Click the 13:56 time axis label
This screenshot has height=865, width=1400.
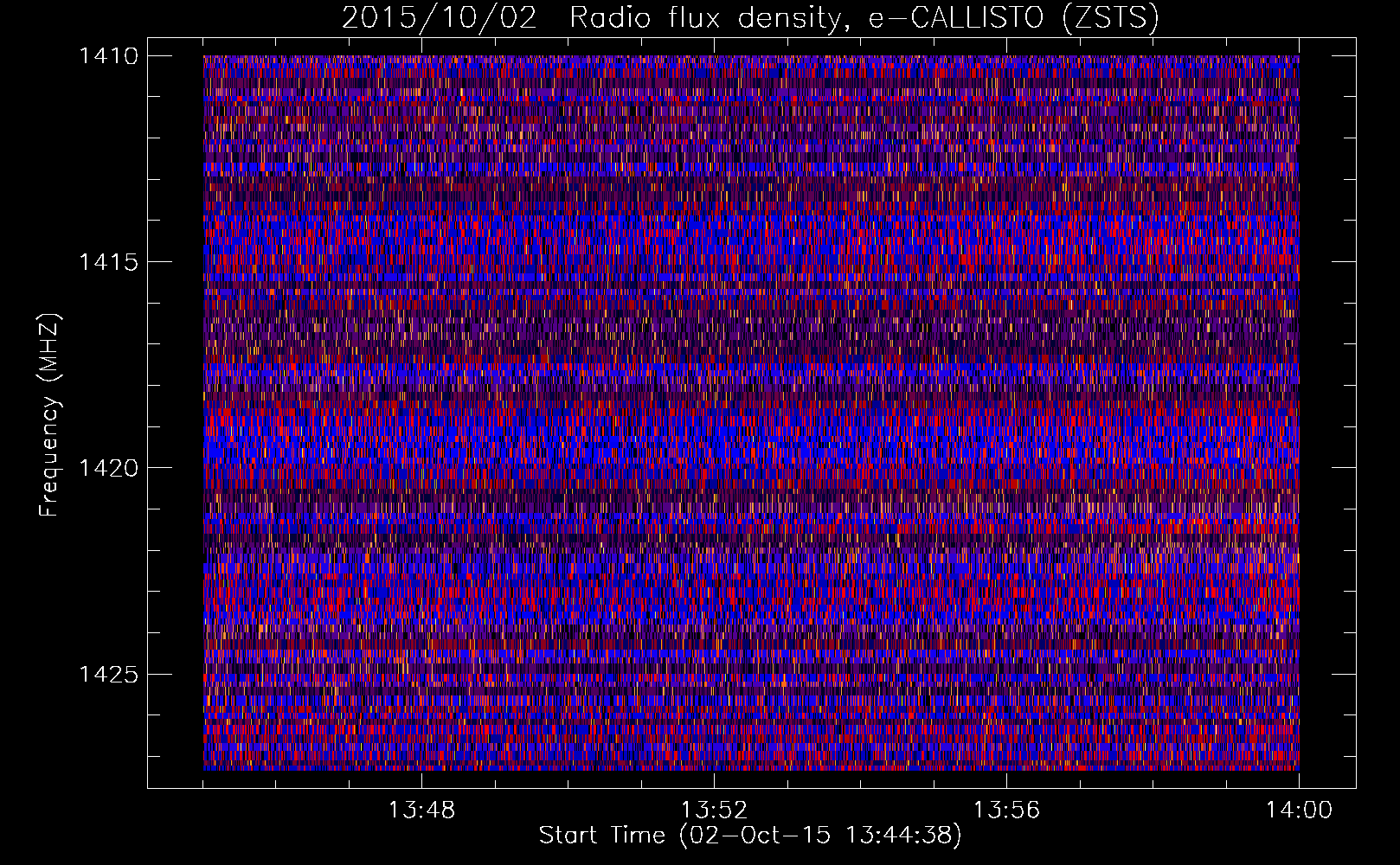pos(1006,811)
